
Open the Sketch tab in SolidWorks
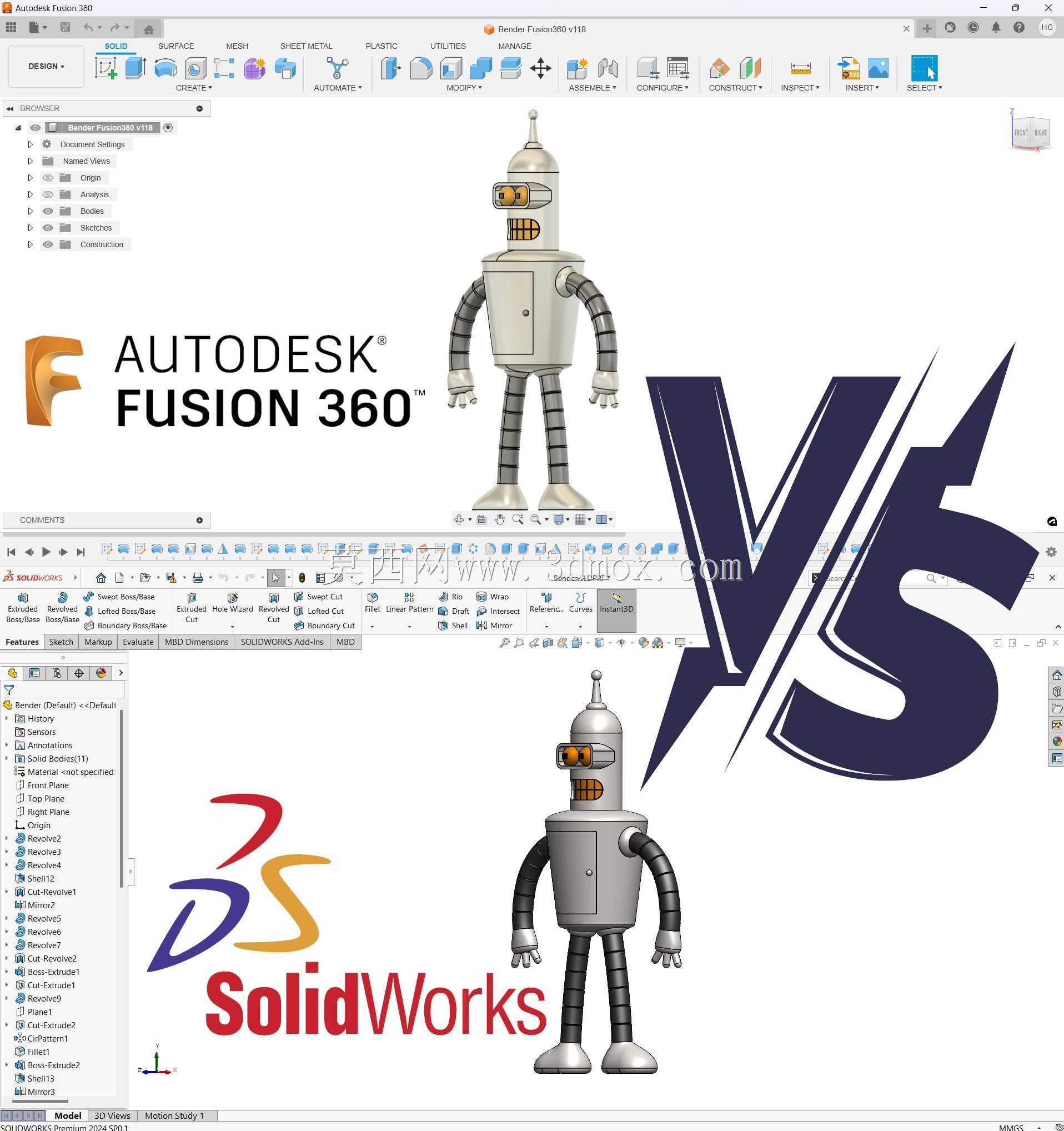click(62, 642)
